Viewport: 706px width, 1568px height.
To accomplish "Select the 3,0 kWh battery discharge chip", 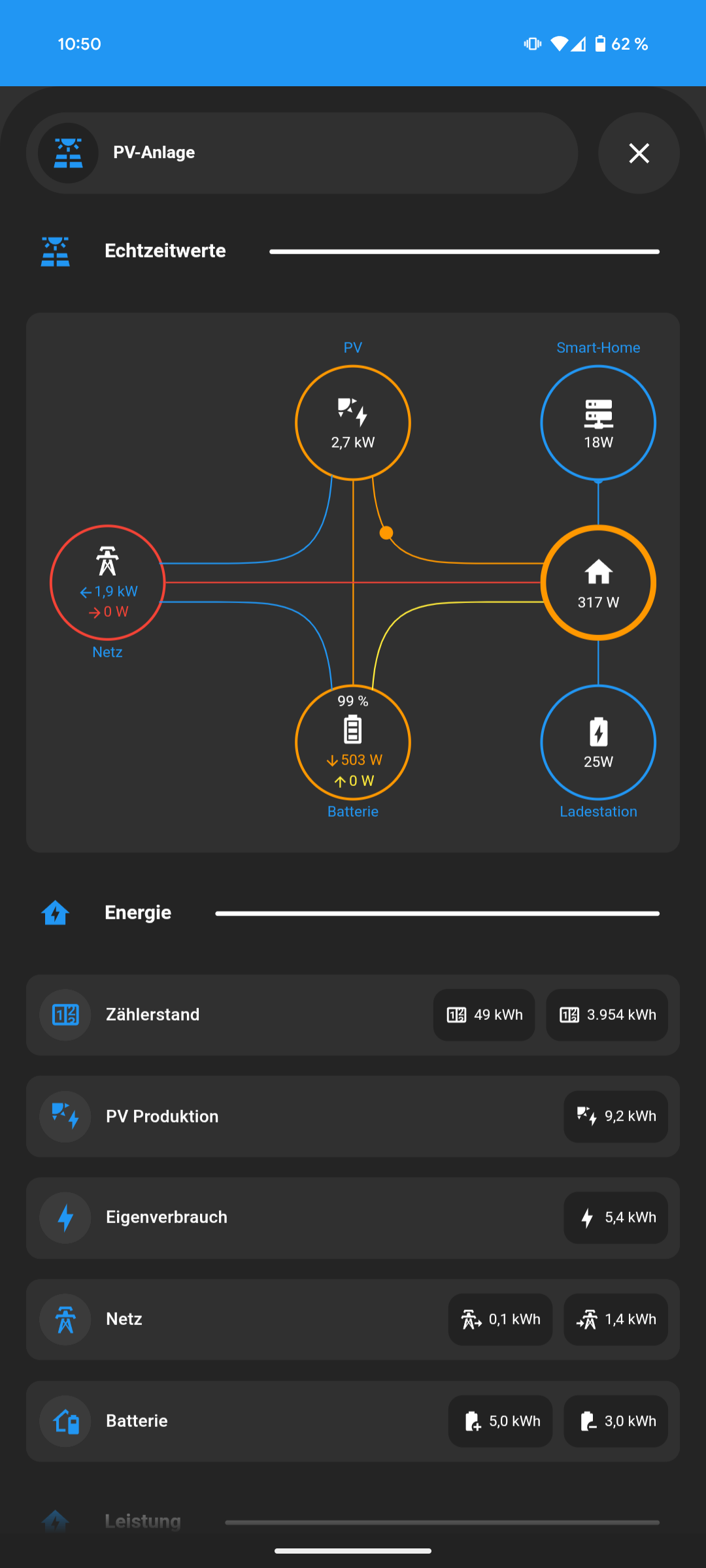I will coord(616,1421).
